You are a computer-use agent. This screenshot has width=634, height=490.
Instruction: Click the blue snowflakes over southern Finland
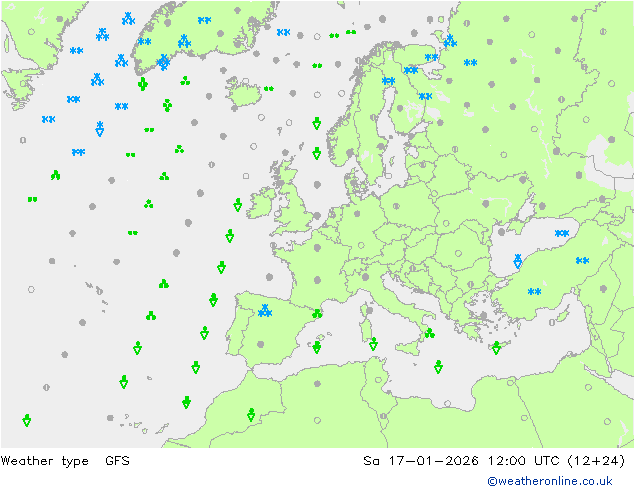pos(425,96)
